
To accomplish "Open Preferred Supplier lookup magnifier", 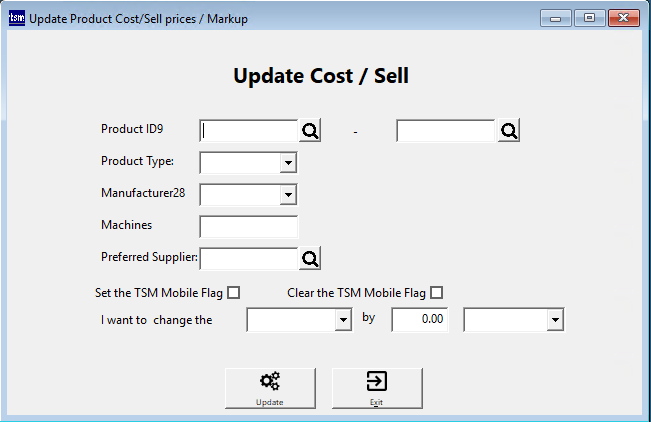I will [310, 259].
